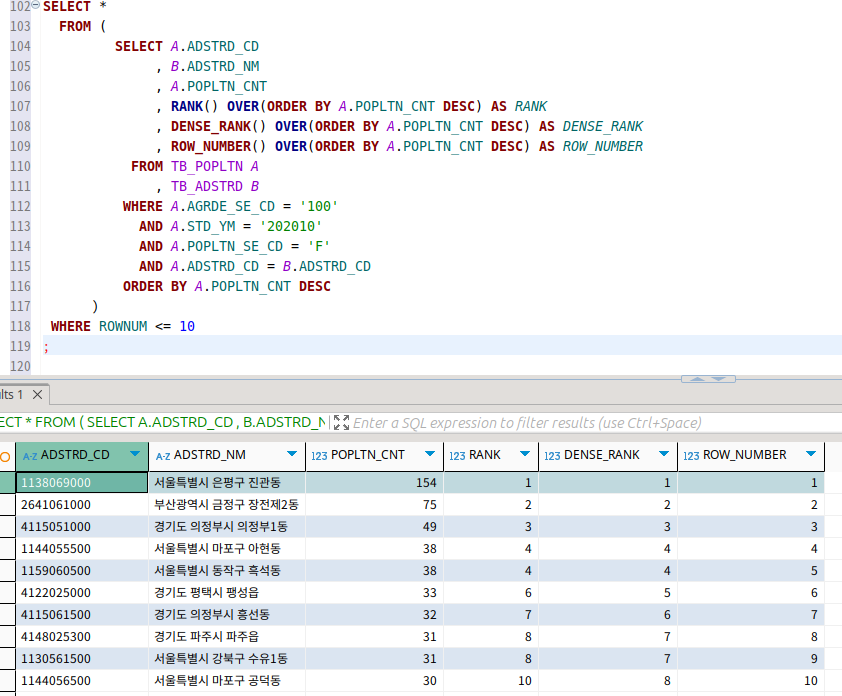Select the ROW_NUMBER column header

[744, 455]
